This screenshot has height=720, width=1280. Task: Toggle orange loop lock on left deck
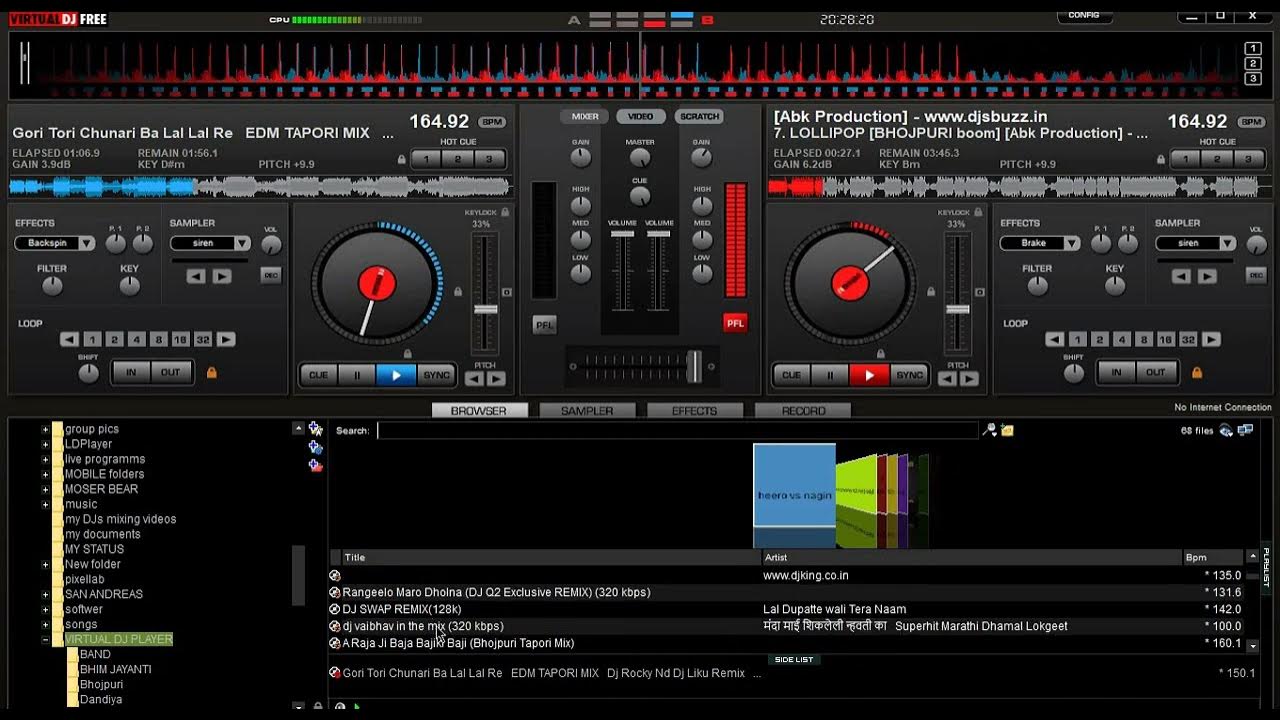point(211,372)
